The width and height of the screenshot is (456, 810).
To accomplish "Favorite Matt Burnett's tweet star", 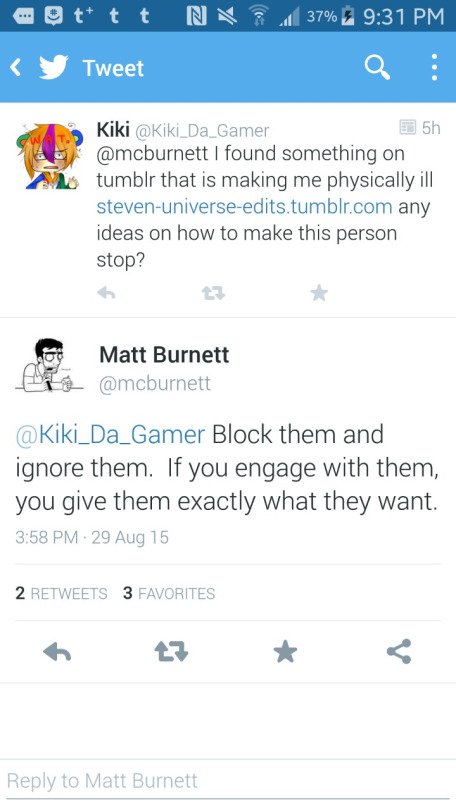I will point(285,652).
